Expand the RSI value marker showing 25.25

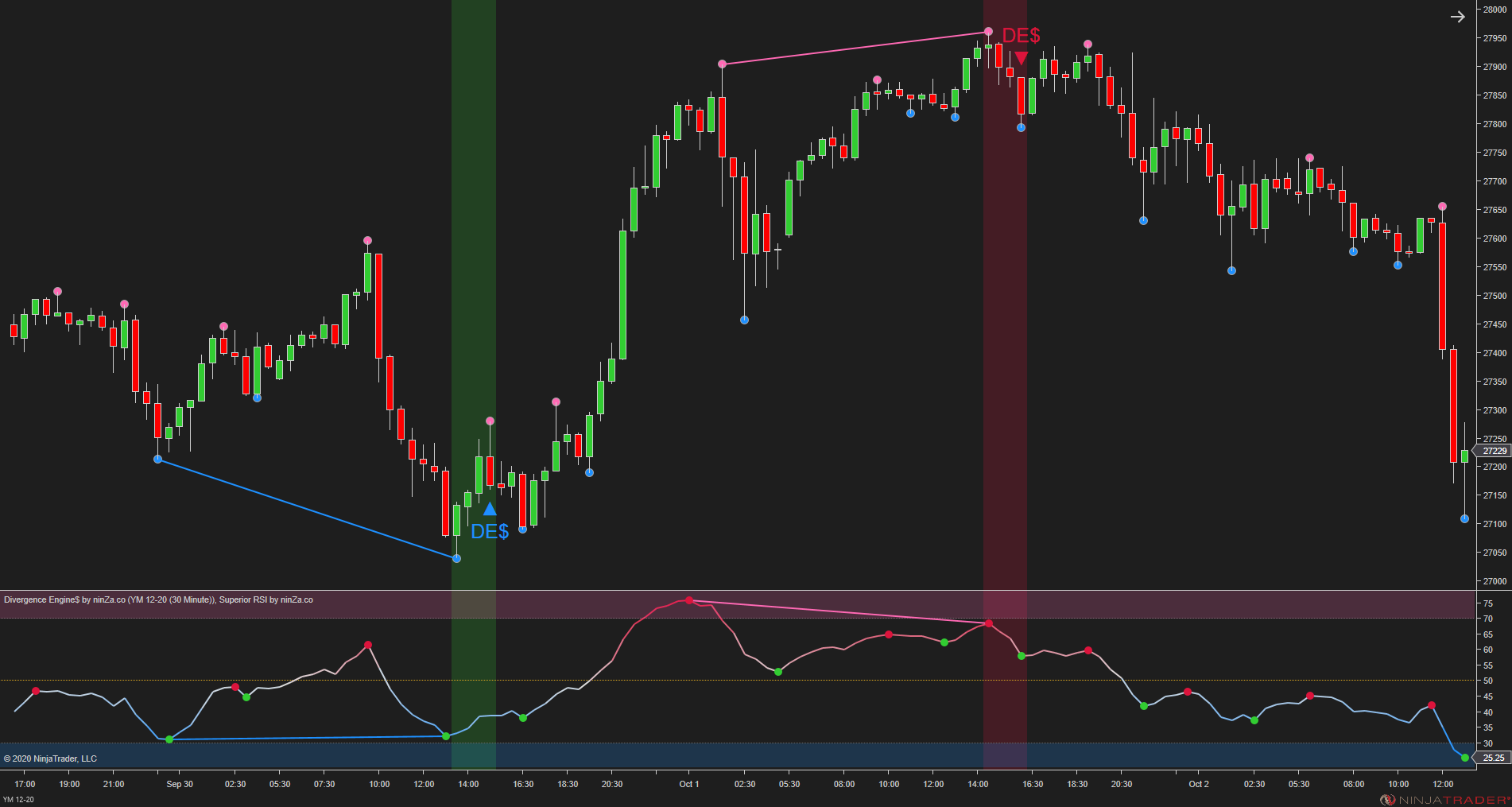click(x=1492, y=758)
